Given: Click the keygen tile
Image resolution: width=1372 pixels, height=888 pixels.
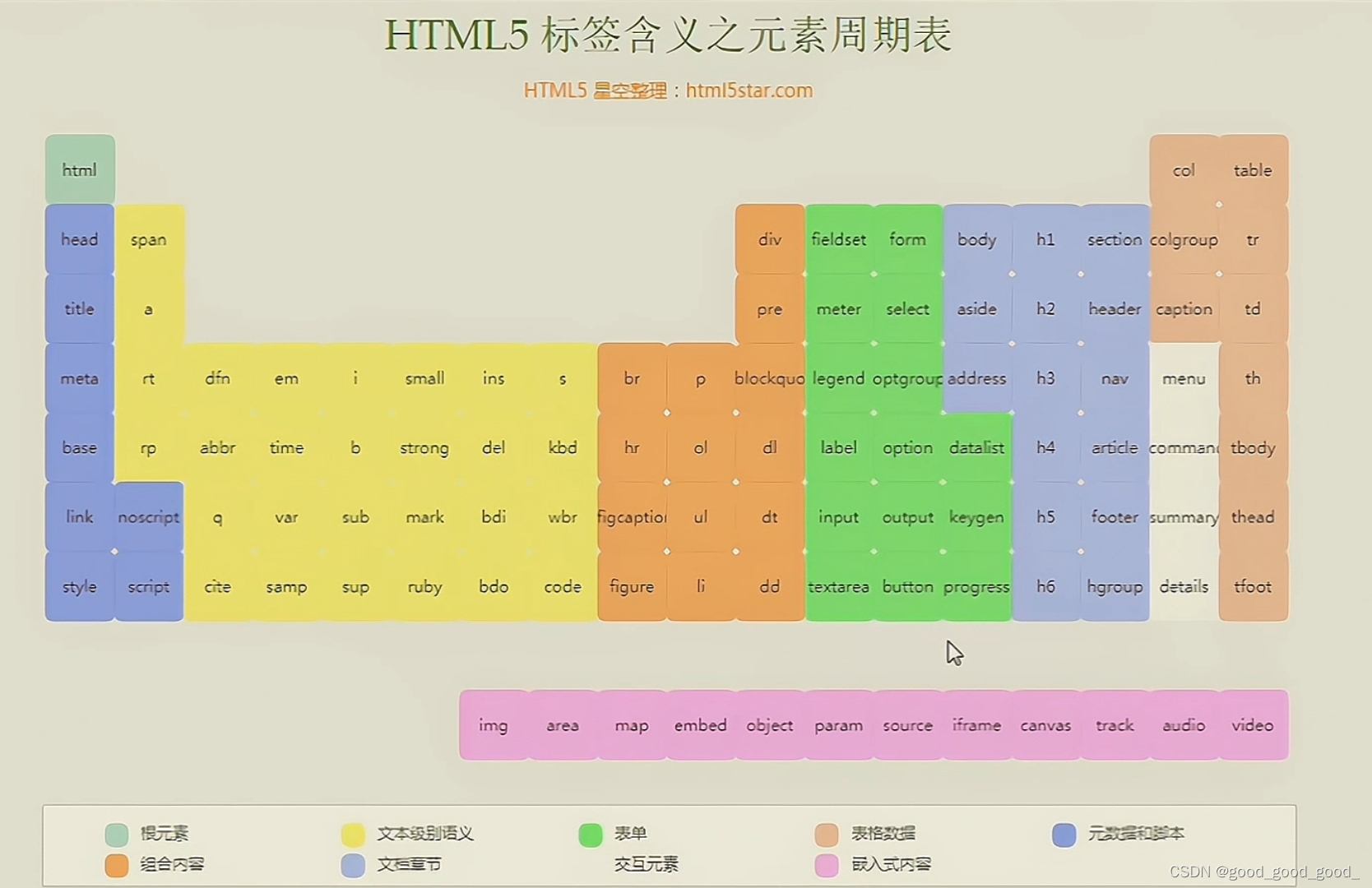Looking at the screenshot, I should [977, 517].
